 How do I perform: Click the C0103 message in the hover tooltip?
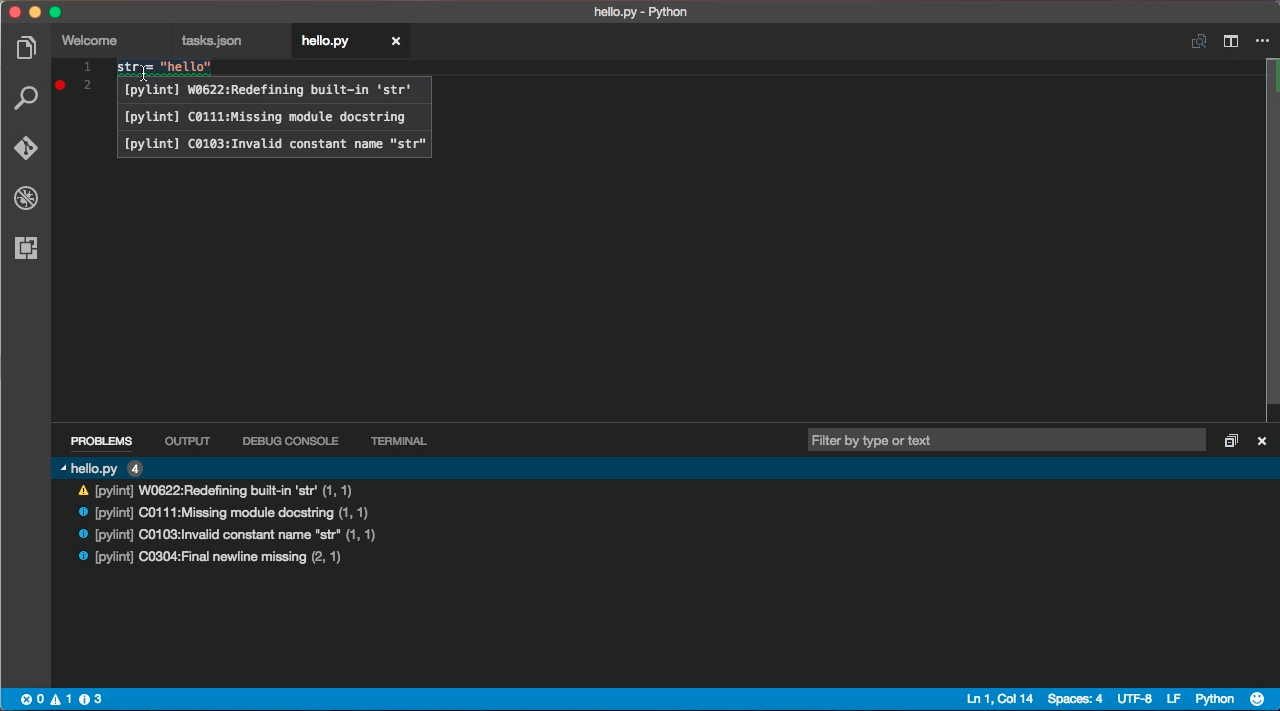click(x=275, y=144)
